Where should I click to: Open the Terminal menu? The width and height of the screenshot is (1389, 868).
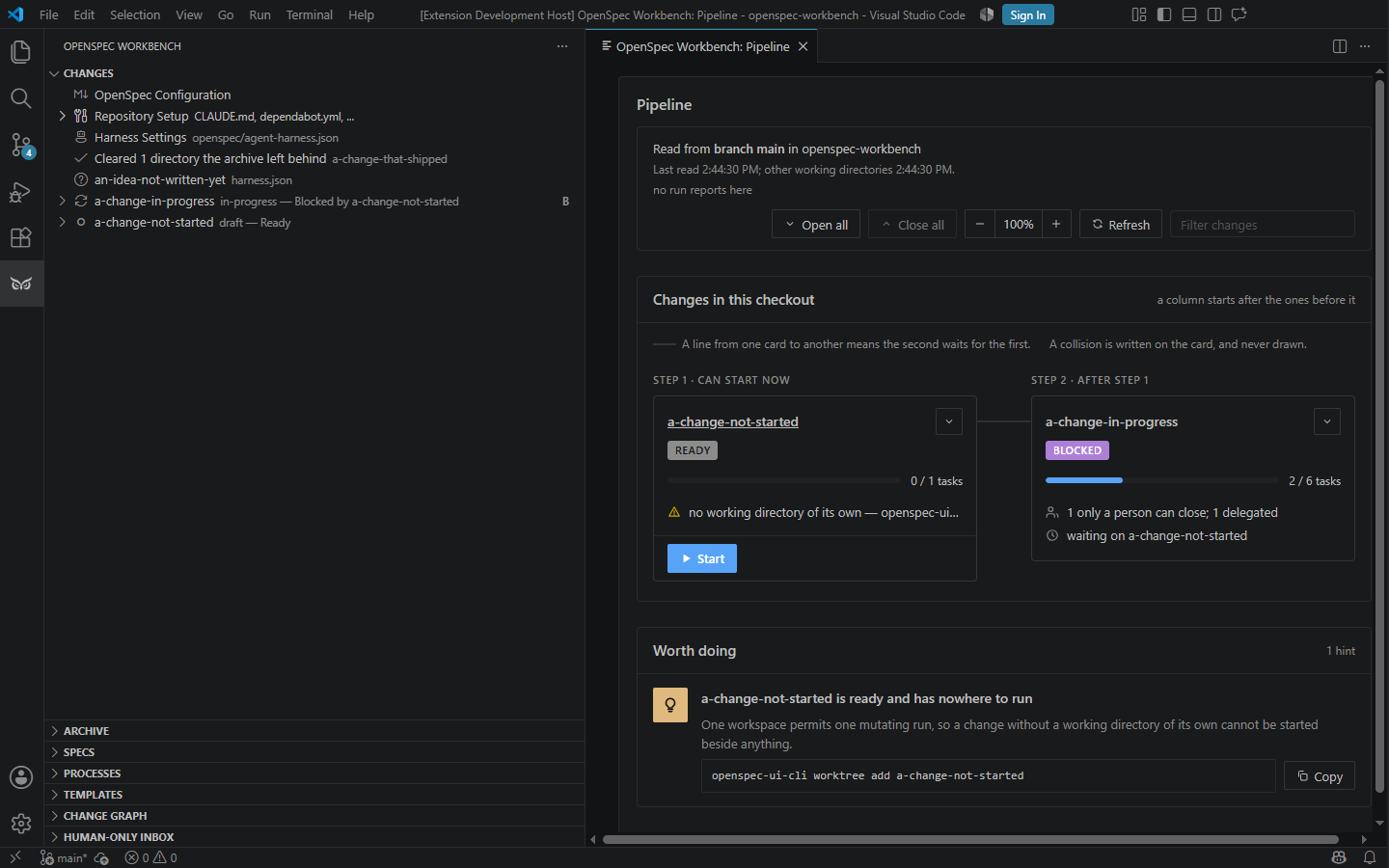(309, 14)
